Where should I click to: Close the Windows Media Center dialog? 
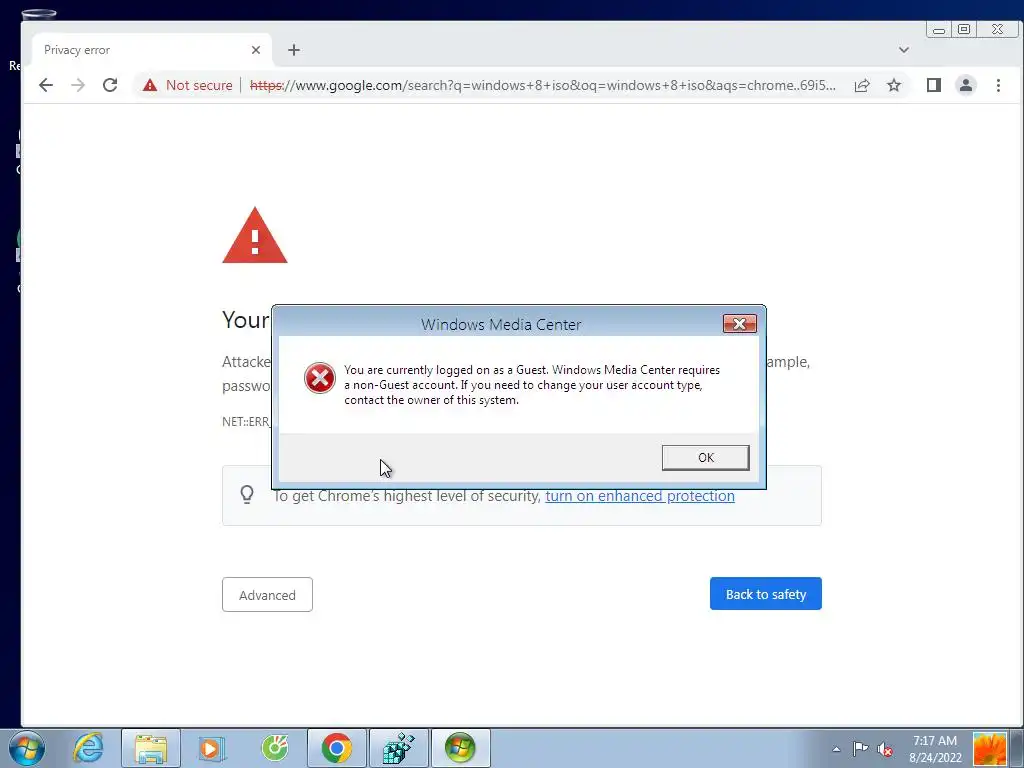(x=739, y=323)
